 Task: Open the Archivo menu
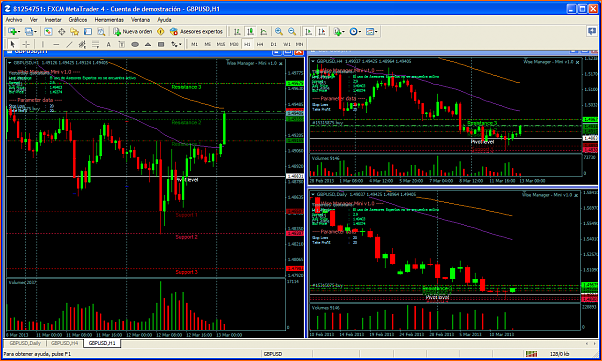click(14, 20)
